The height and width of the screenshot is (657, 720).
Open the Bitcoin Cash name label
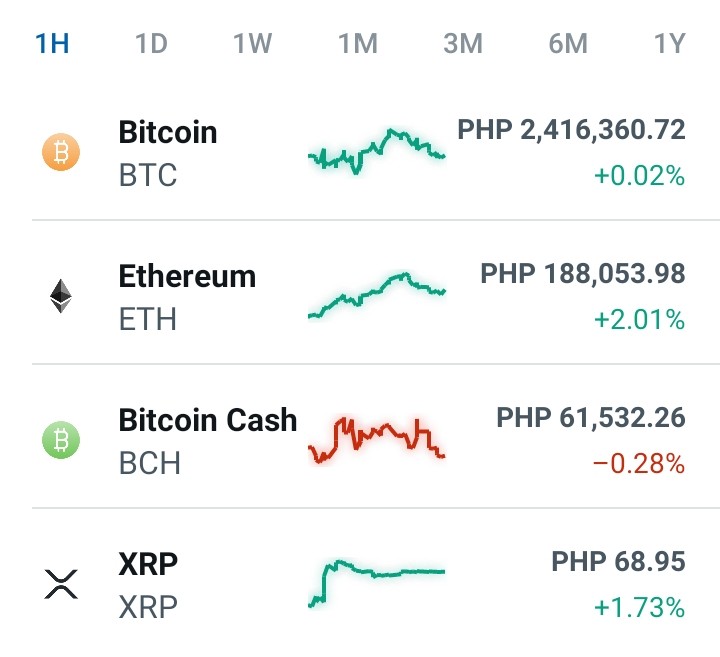208,420
